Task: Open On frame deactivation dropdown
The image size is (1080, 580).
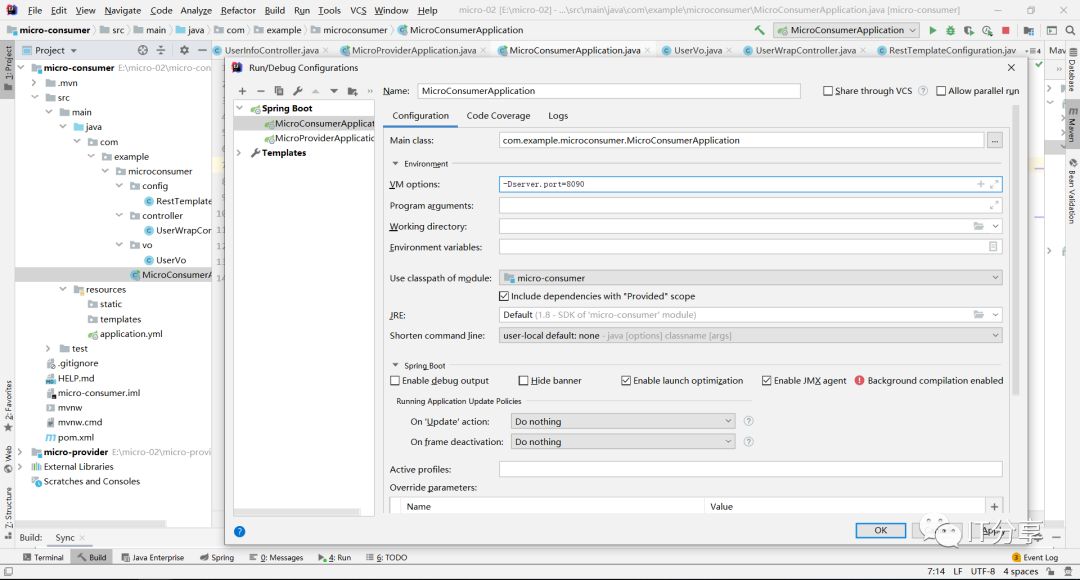Action: [623, 442]
